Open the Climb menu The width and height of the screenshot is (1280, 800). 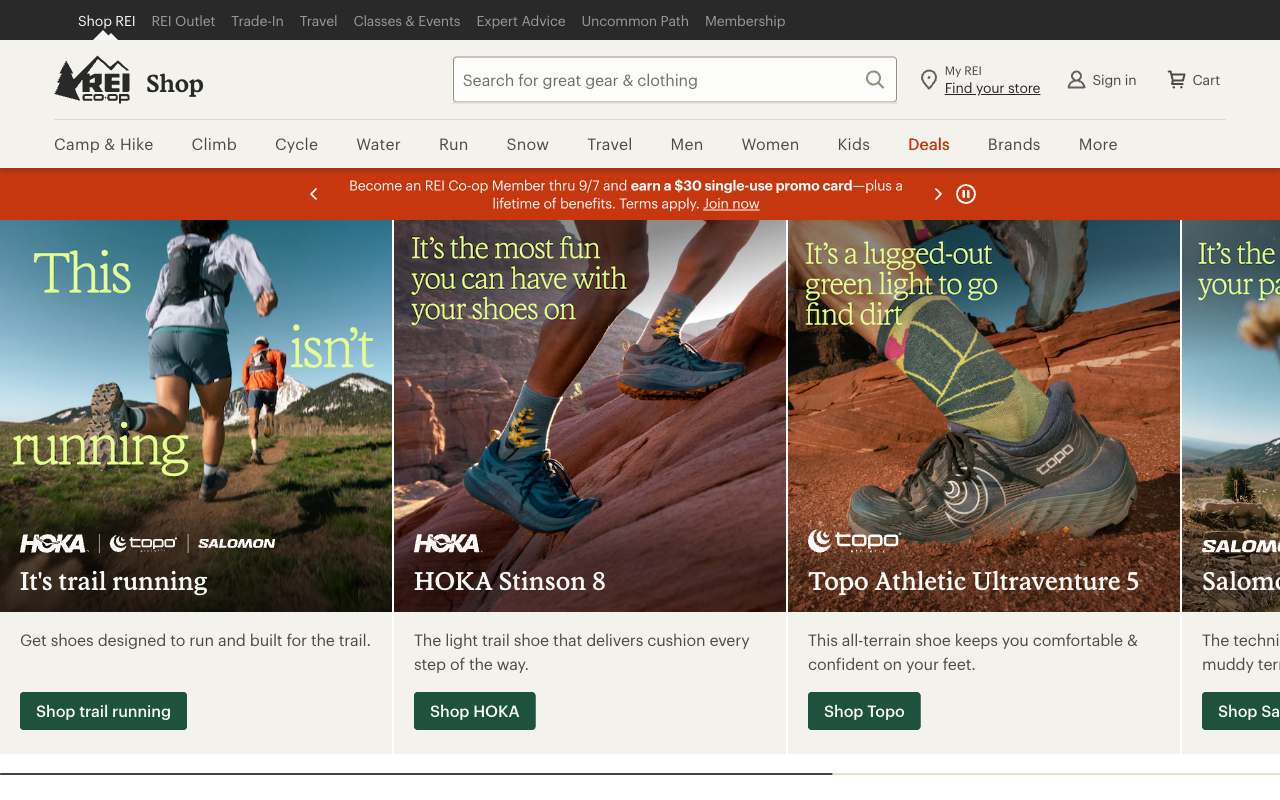click(214, 144)
